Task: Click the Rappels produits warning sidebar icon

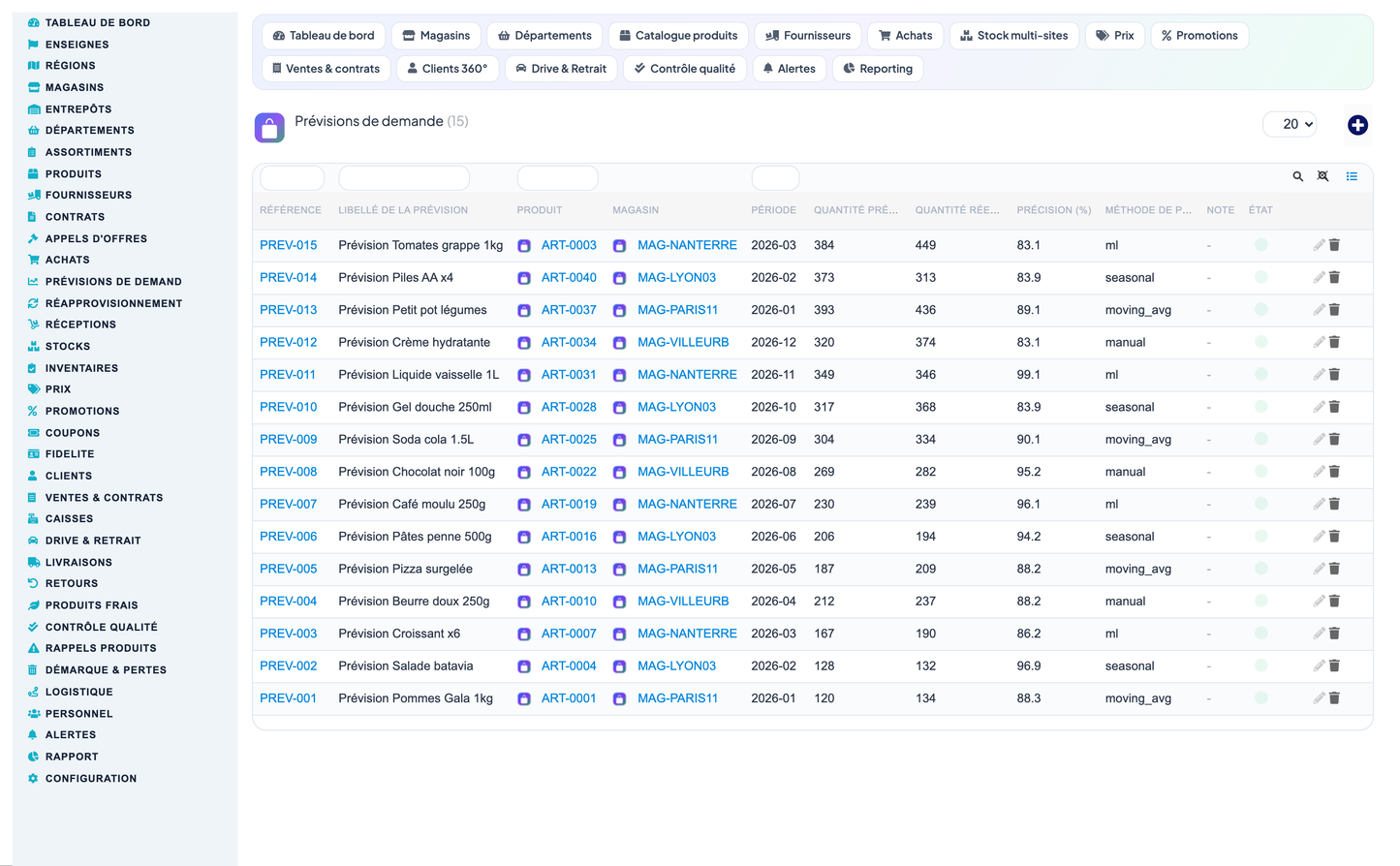Action: [33, 648]
